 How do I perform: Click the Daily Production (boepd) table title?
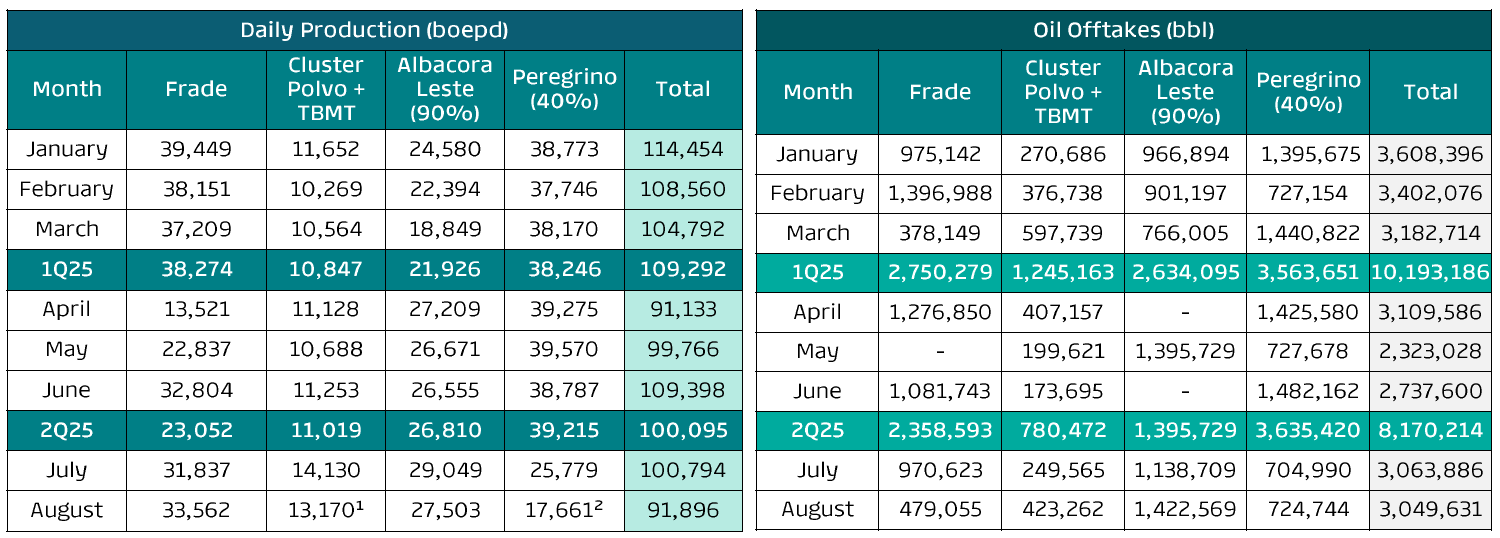374,29
